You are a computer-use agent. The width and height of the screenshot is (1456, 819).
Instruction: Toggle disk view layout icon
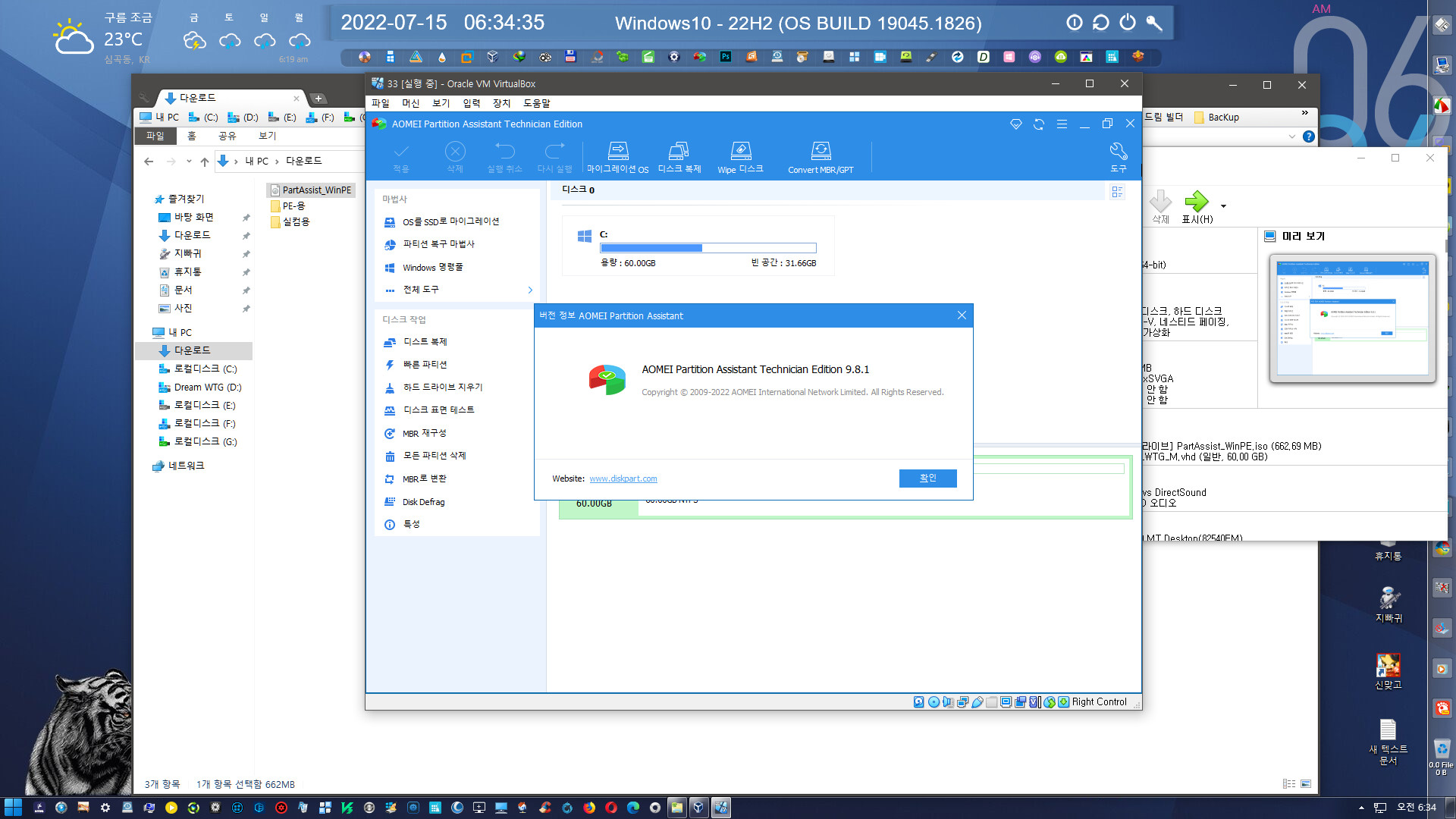1117,192
